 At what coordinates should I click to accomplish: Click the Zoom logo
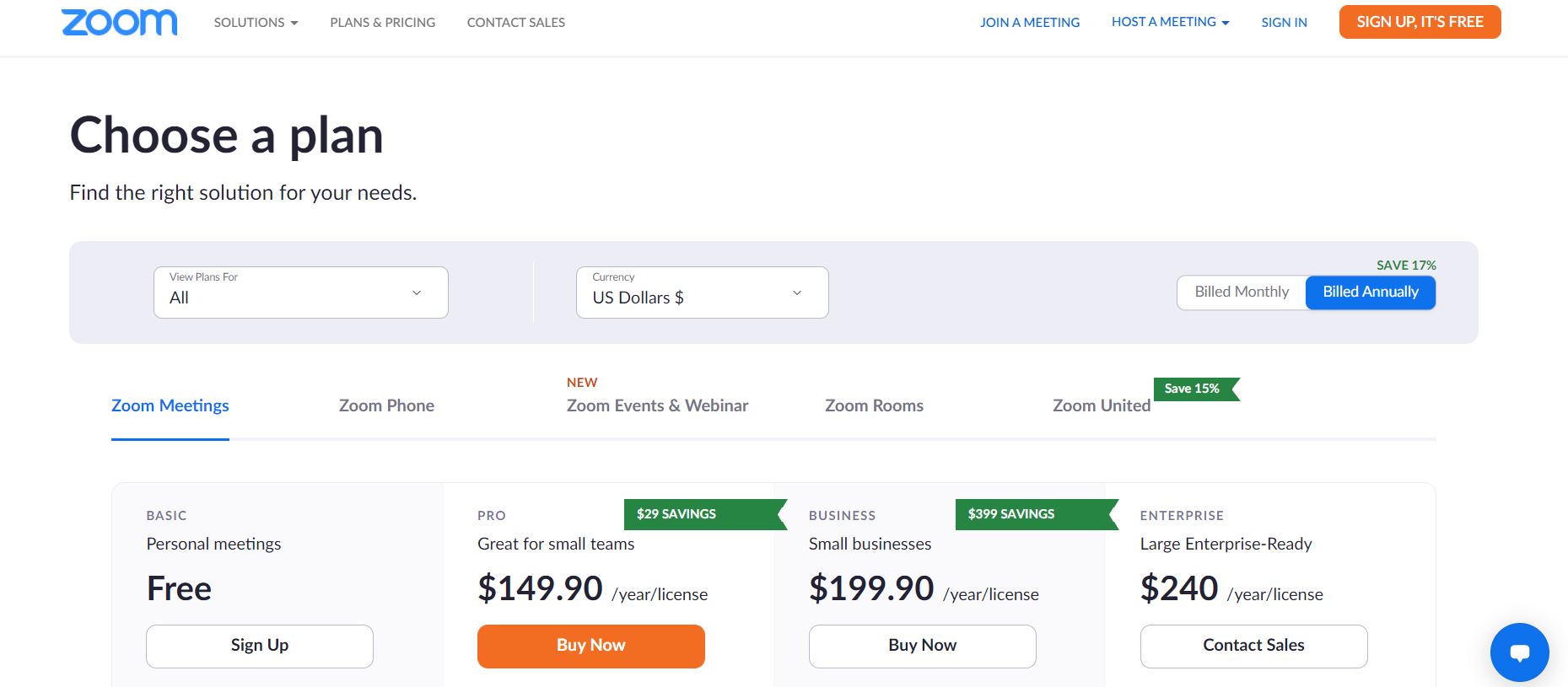[x=119, y=22]
